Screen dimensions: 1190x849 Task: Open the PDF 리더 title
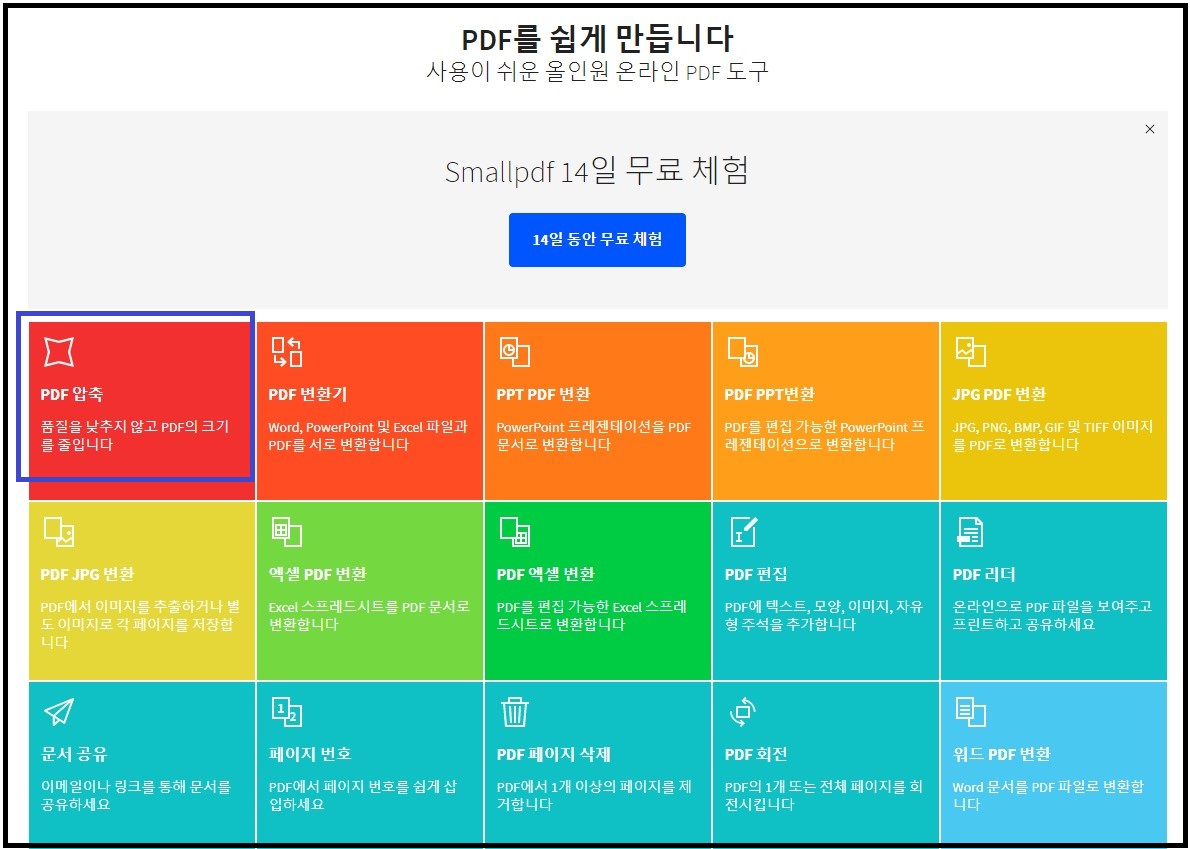[984, 574]
